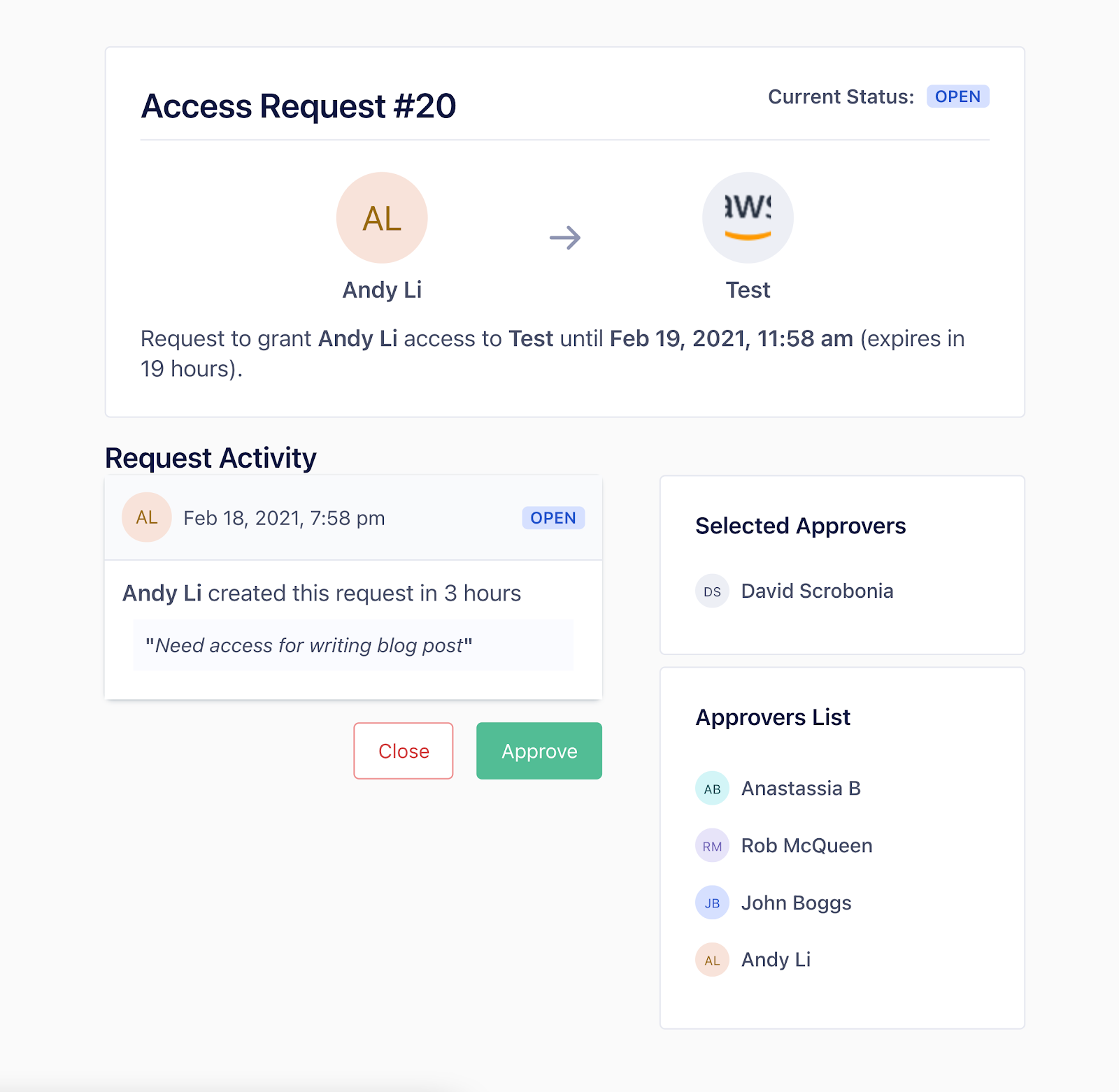Click the OPEN badge next to Current Status
The width and height of the screenshot is (1119, 1092).
click(958, 96)
